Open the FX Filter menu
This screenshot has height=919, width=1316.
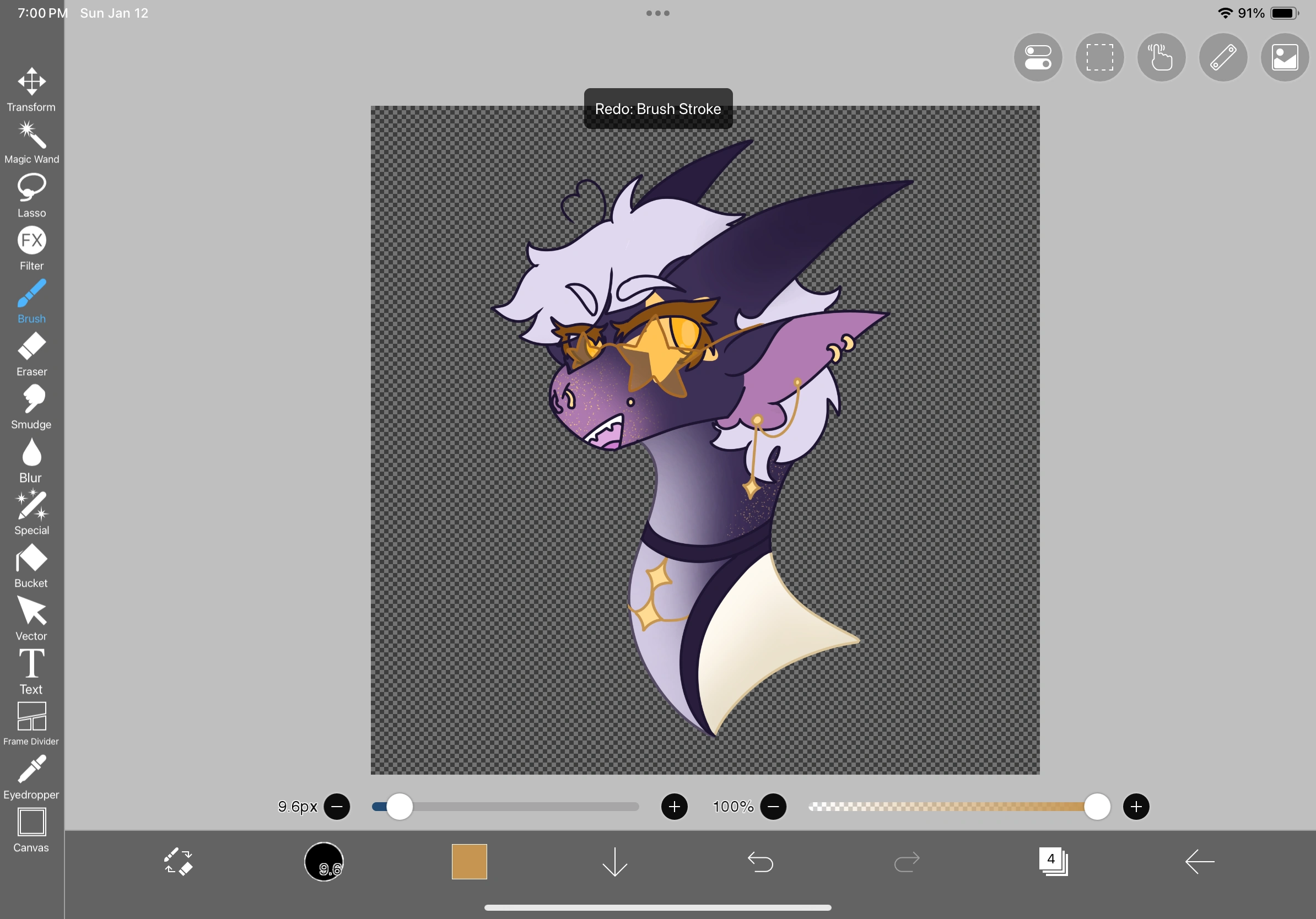(x=31, y=241)
